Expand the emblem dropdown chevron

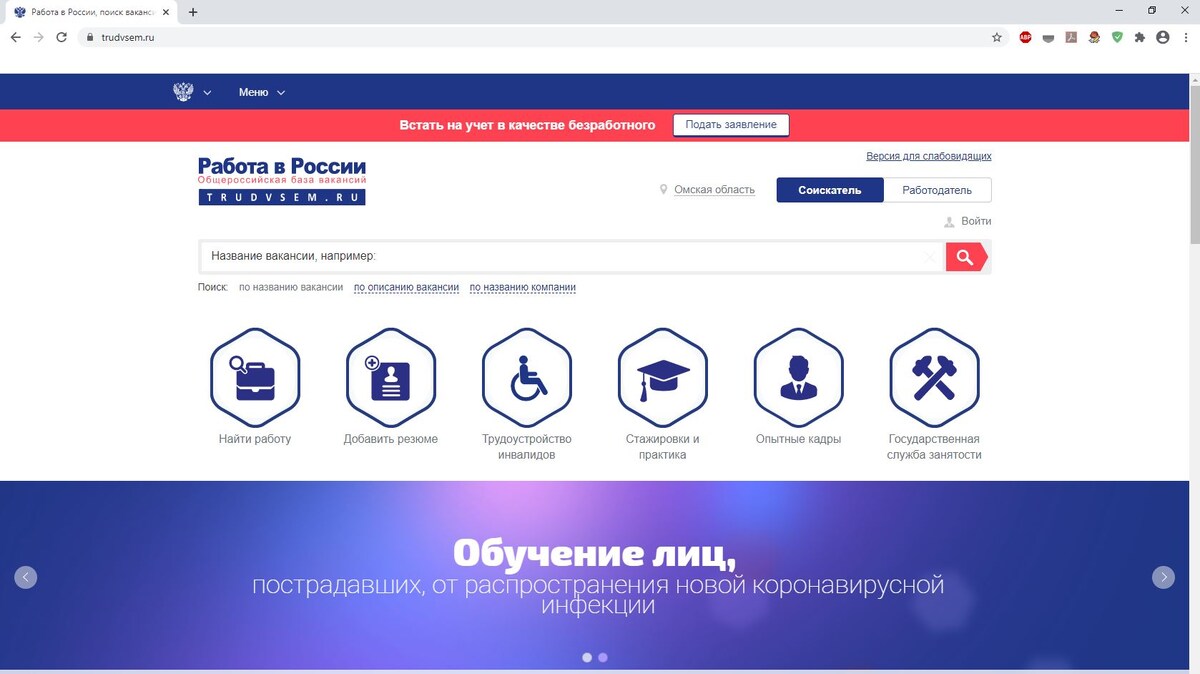[x=207, y=93]
